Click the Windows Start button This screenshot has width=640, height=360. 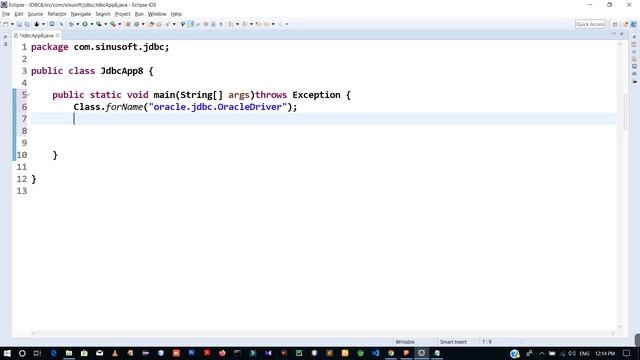[x=7, y=353]
